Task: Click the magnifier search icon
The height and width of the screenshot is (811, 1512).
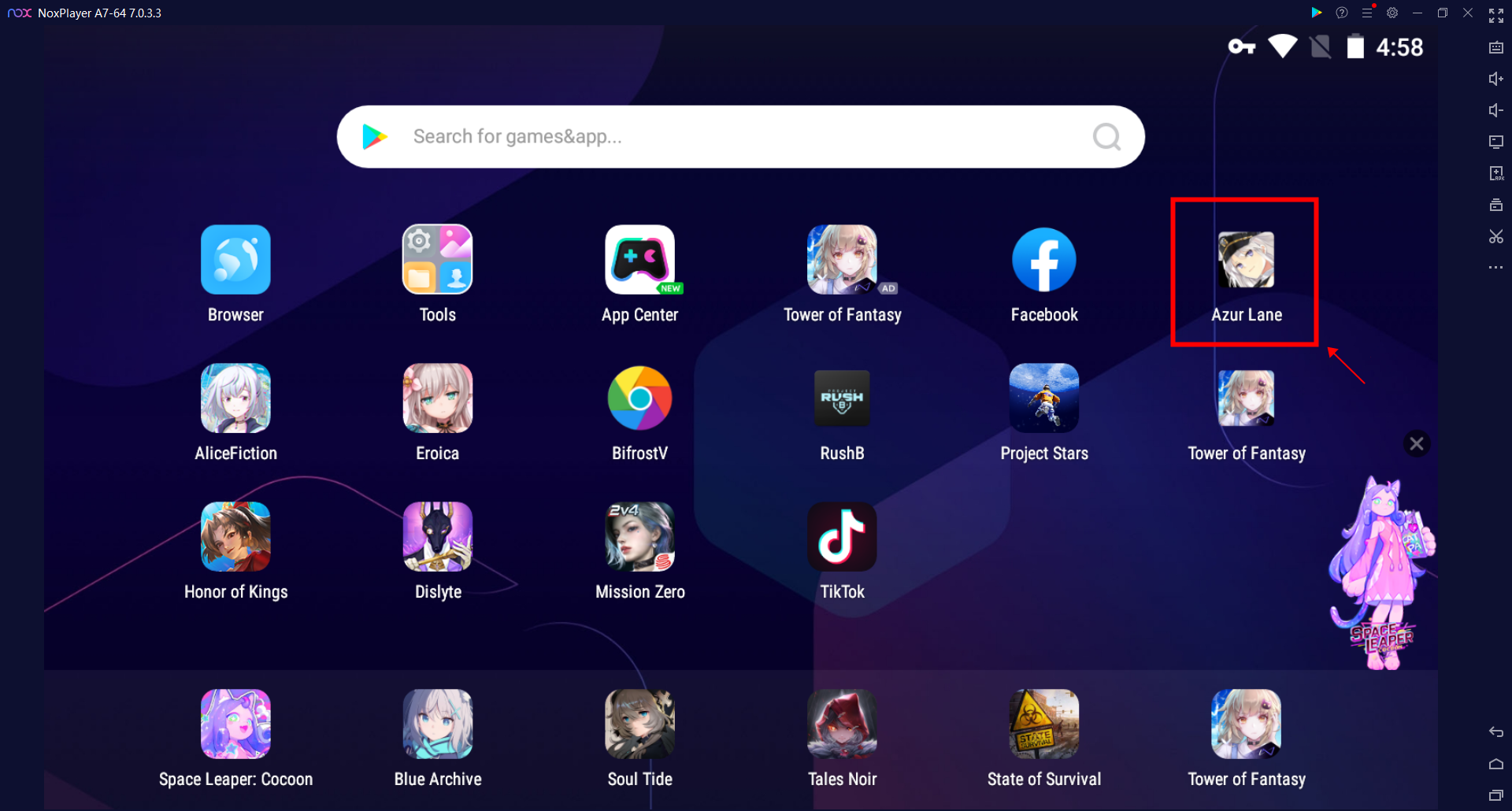Action: pos(1106,137)
